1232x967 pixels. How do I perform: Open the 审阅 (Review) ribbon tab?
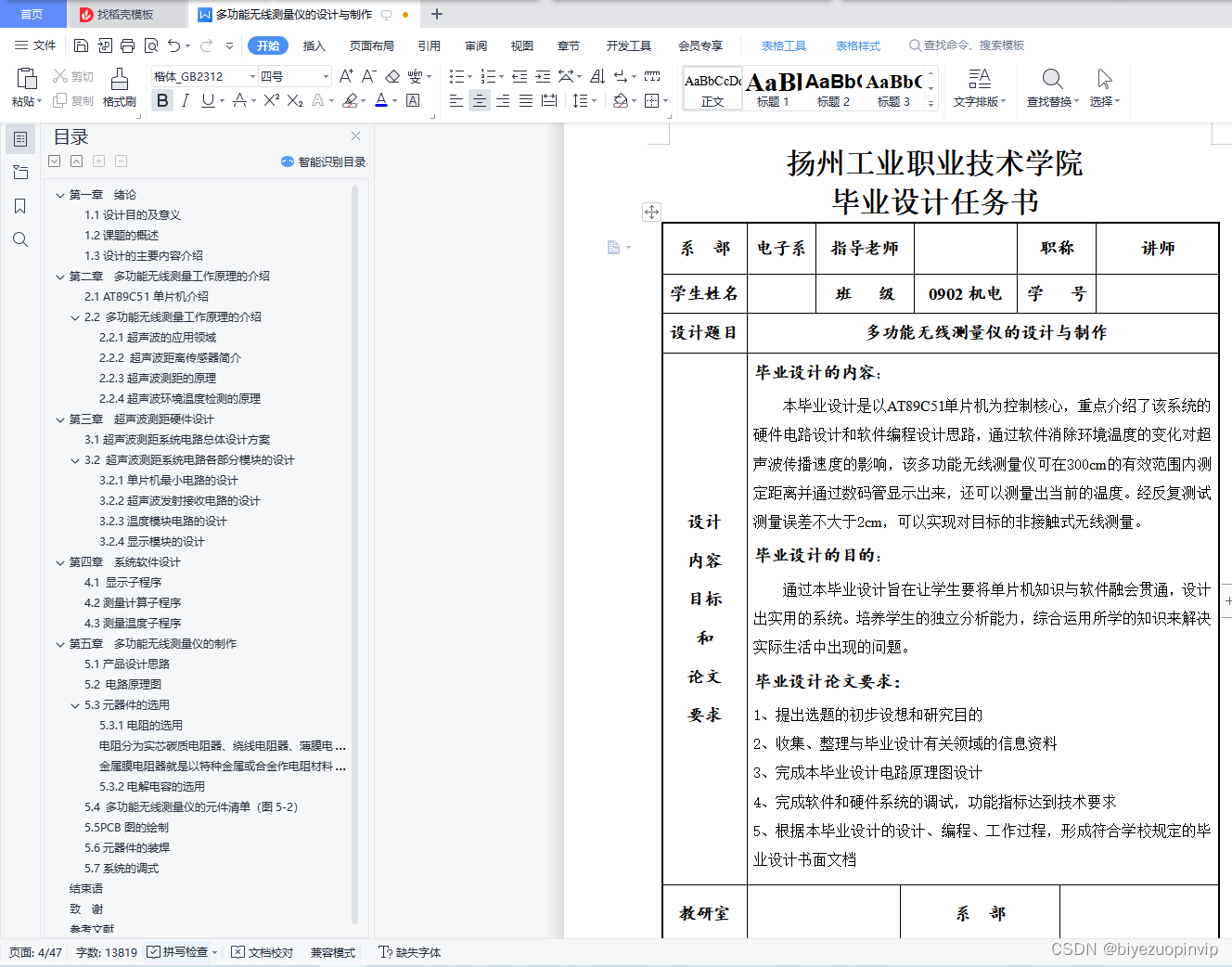[x=475, y=45]
